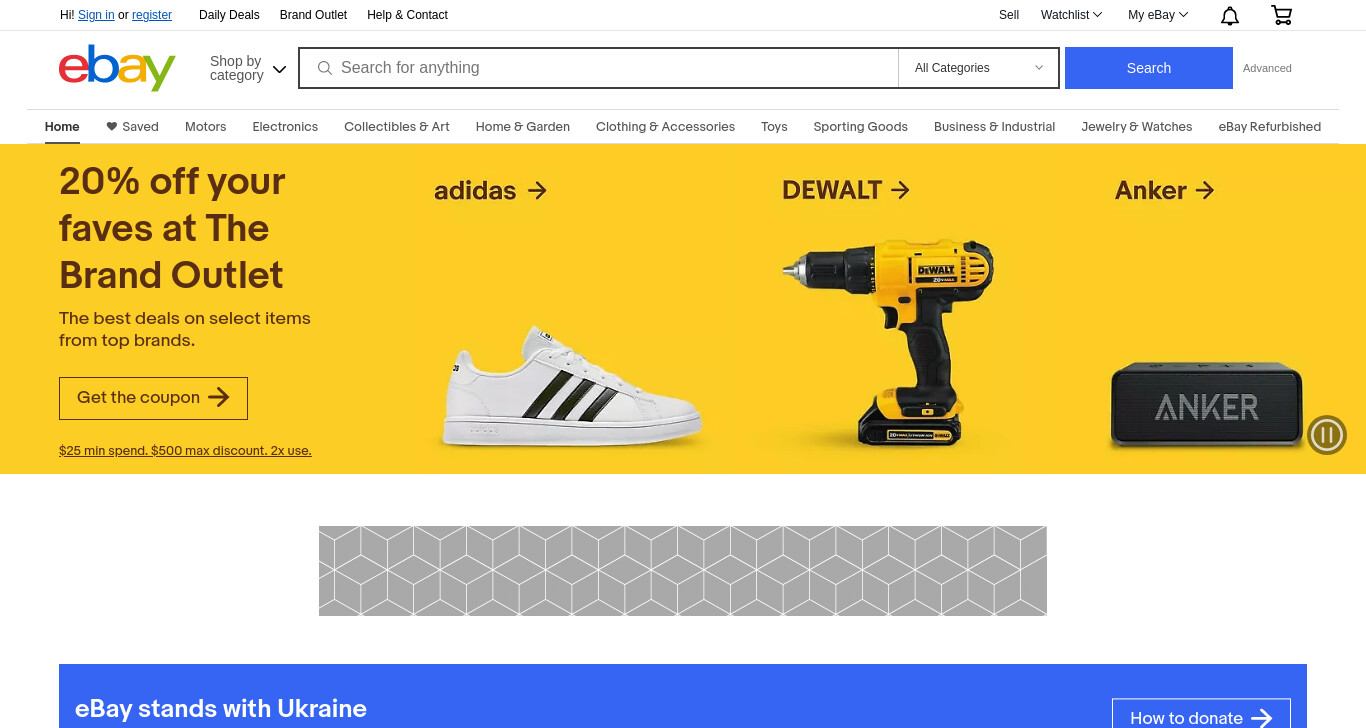Click the adidas sneaker image
This screenshot has width=1366, height=728.
(572, 386)
